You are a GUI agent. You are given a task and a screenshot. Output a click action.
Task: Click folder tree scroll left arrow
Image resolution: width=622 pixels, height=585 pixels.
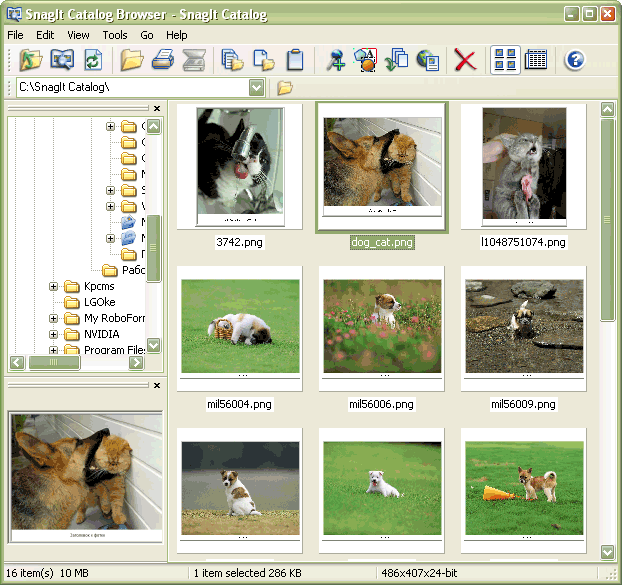point(17,362)
